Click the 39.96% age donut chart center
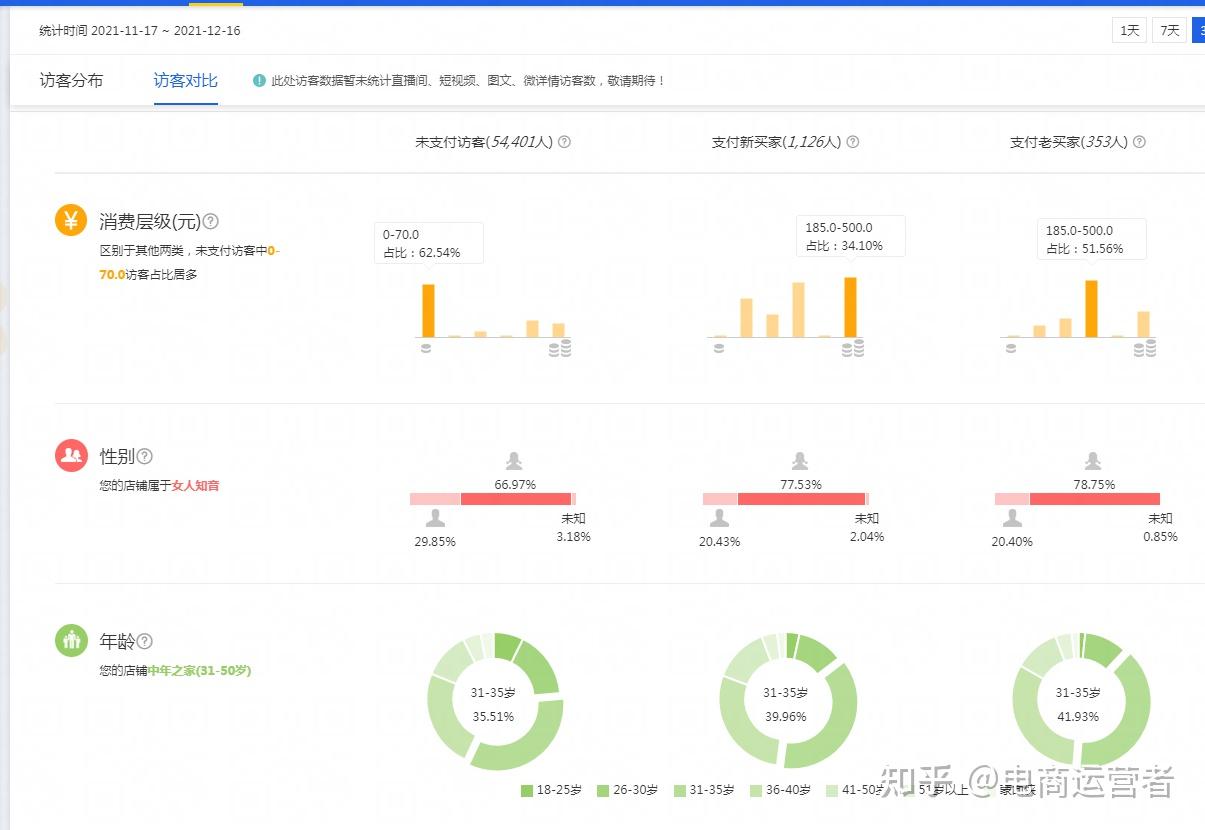The height and width of the screenshot is (830, 1205). point(785,703)
